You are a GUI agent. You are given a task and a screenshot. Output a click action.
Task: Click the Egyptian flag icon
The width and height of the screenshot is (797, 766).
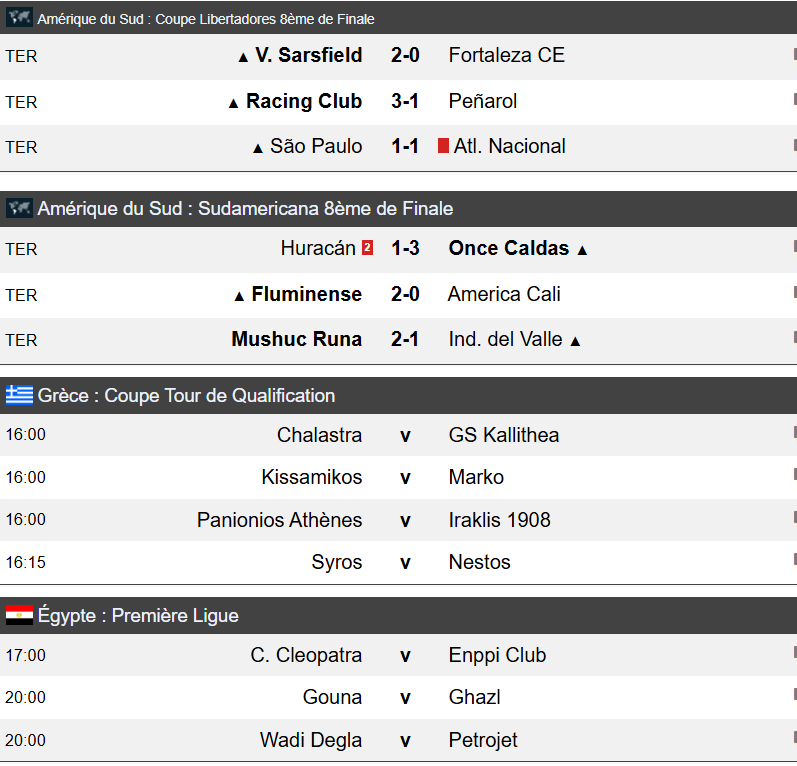(19, 615)
